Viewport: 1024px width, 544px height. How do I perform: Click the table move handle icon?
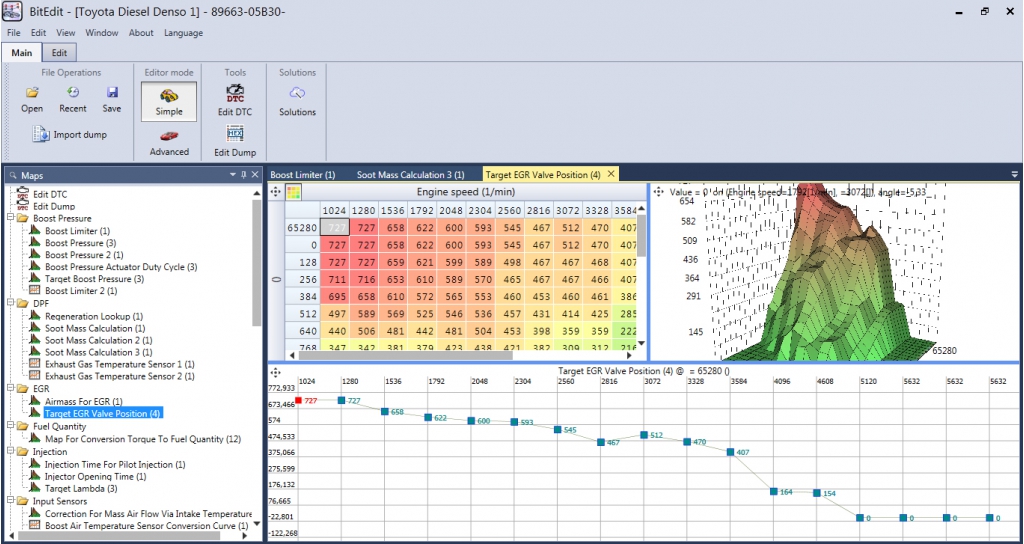(x=276, y=192)
